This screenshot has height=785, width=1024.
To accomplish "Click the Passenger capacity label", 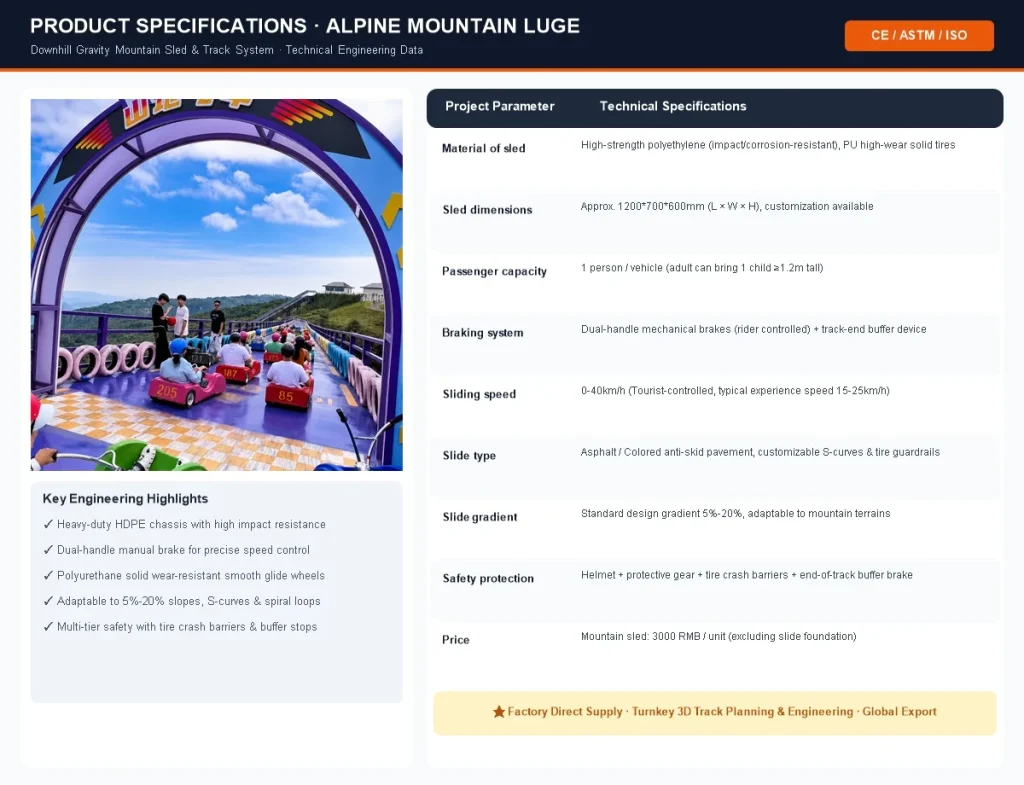I will (x=494, y=271).
